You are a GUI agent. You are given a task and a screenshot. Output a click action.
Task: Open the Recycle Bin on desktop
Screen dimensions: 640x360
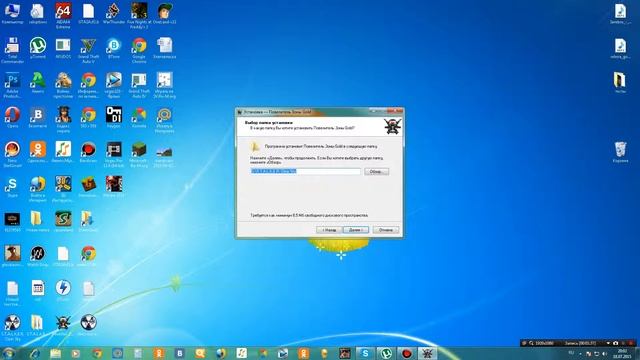[620, 152]
